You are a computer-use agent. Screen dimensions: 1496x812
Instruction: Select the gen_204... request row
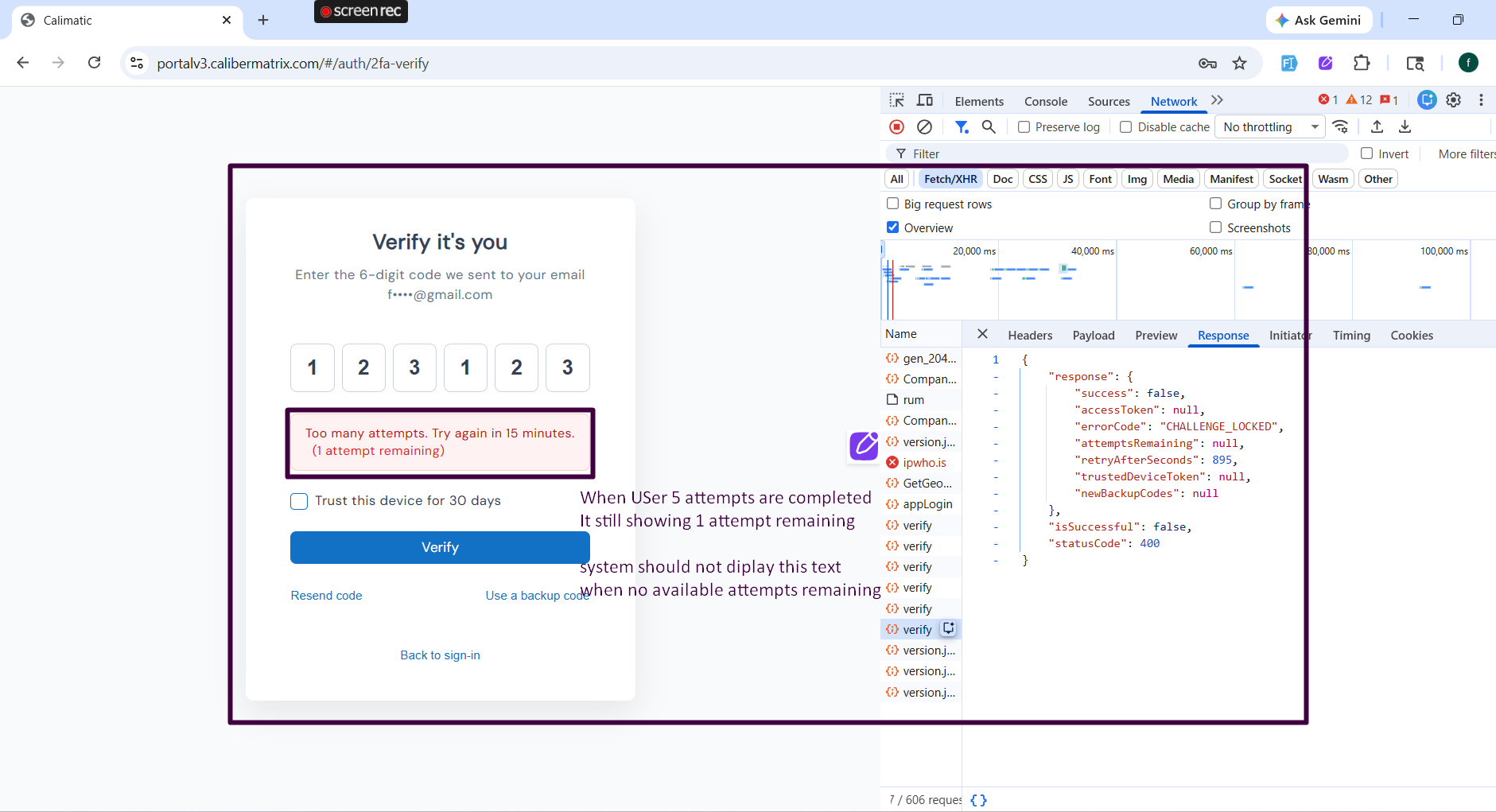coord(920,359)
